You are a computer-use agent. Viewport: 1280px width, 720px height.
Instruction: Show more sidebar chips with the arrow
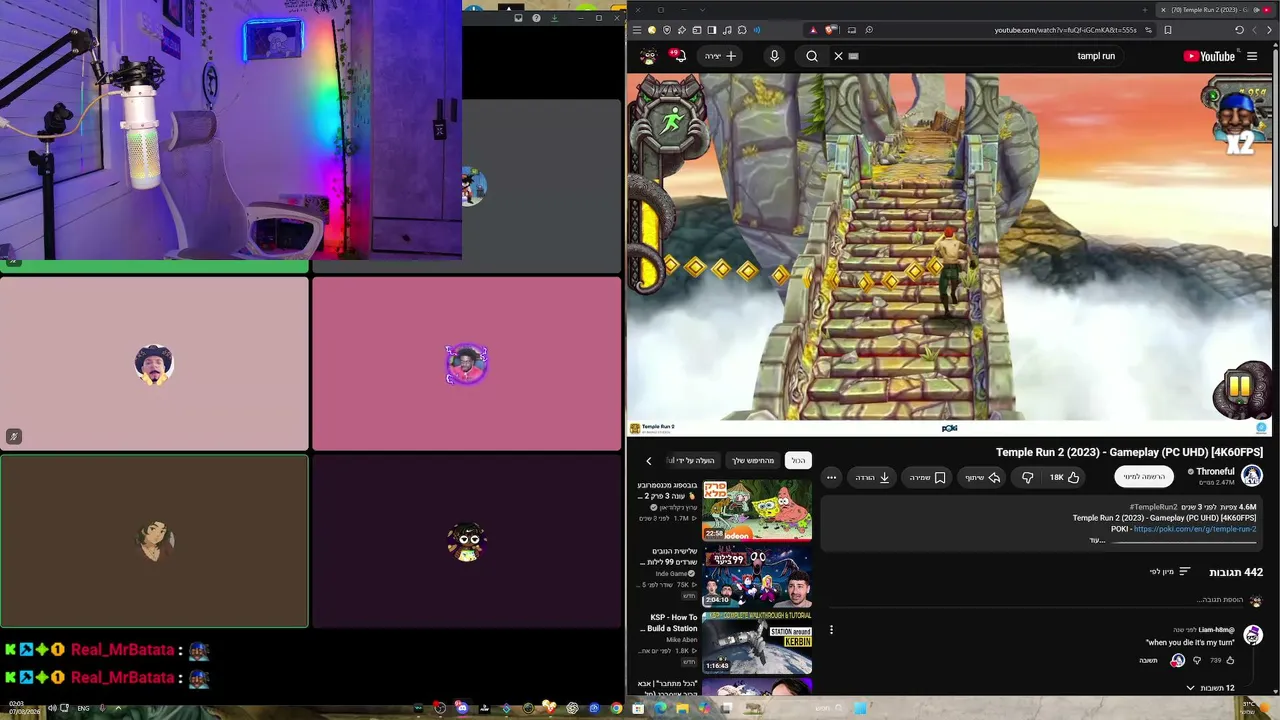648,461
